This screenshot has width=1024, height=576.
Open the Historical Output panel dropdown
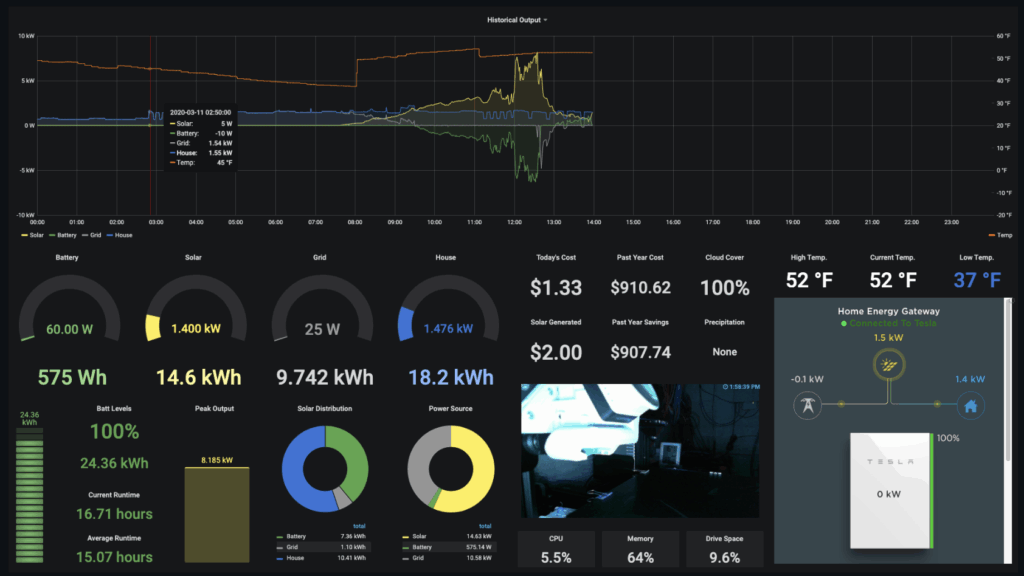tap(517, 20)
